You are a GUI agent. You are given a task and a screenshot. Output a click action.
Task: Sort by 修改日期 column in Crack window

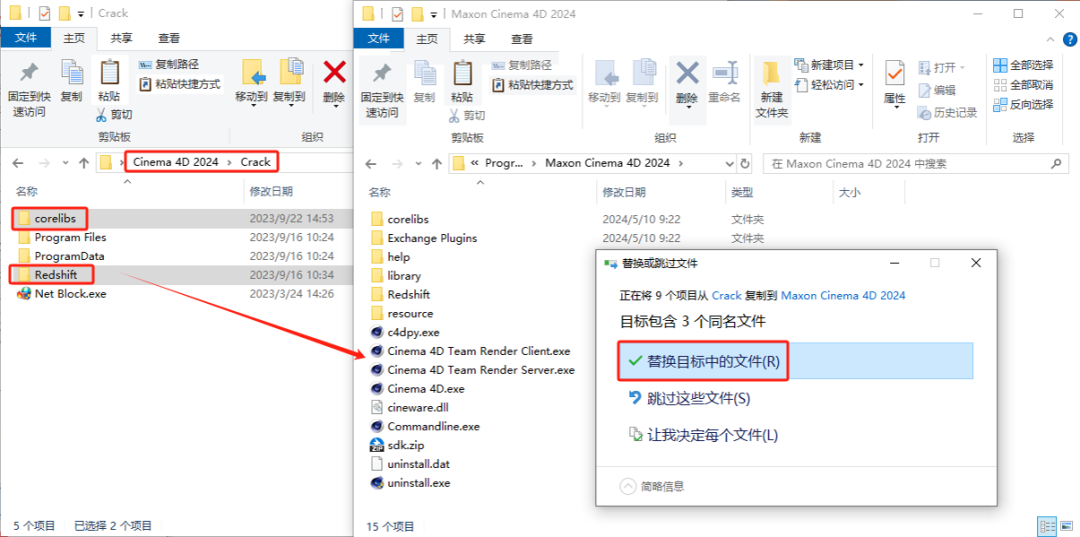(271, 191)
